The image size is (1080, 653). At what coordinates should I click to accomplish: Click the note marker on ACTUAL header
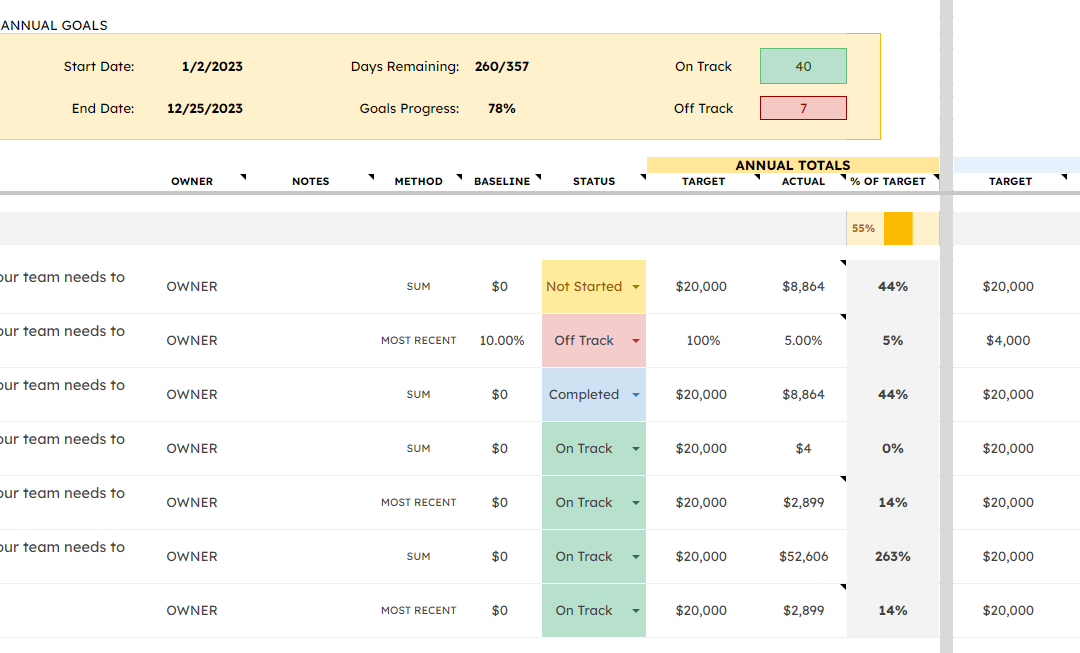tap(843, 177)
